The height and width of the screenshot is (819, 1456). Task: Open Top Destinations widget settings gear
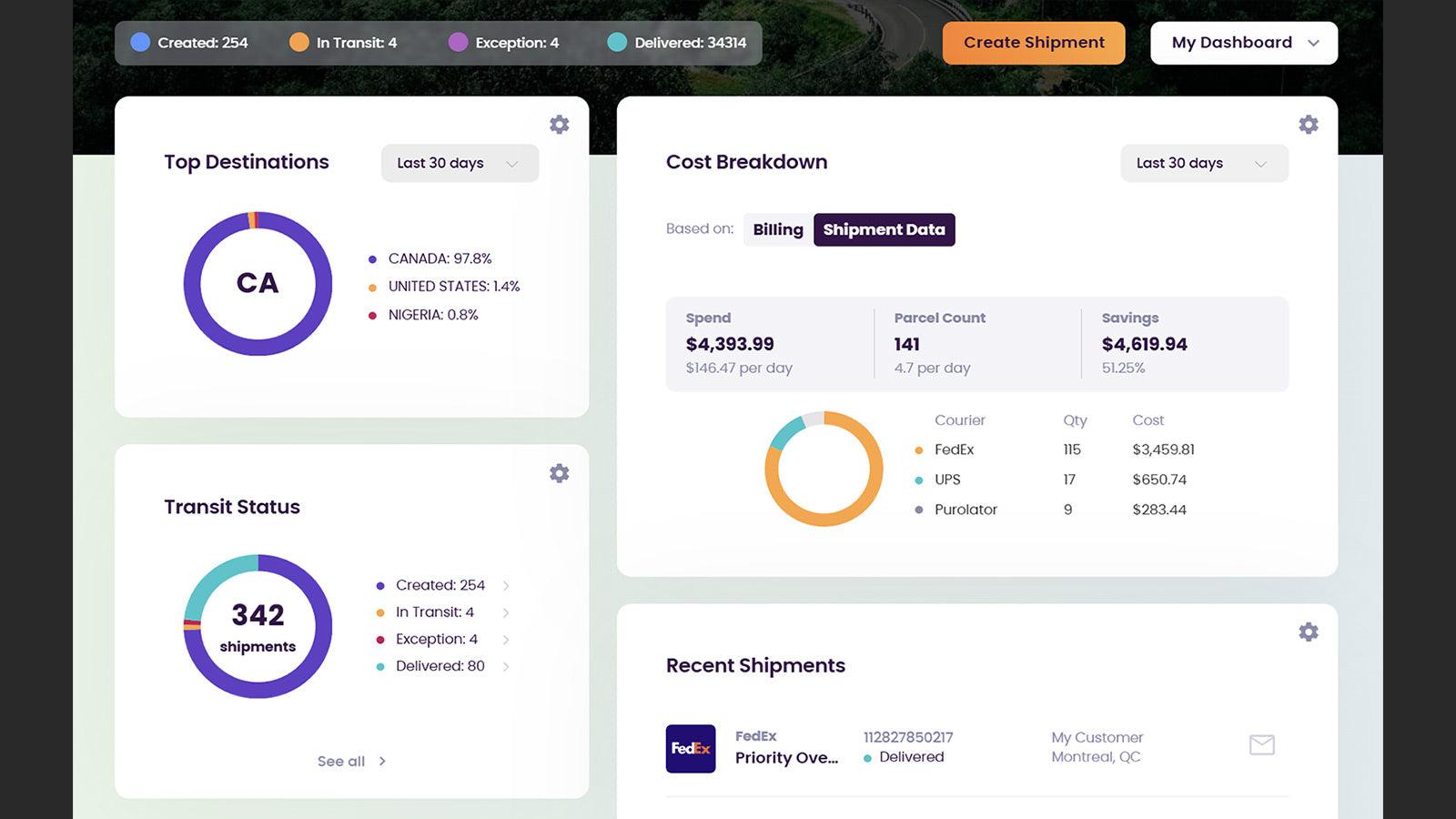[559, 125]
